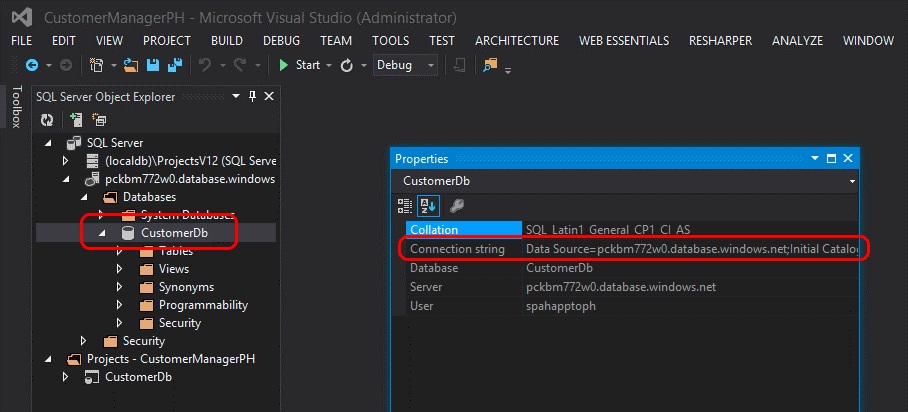Click the New Project toolbar icon
This screenshot has height=412, width=908.
click(x=96, y=65)
